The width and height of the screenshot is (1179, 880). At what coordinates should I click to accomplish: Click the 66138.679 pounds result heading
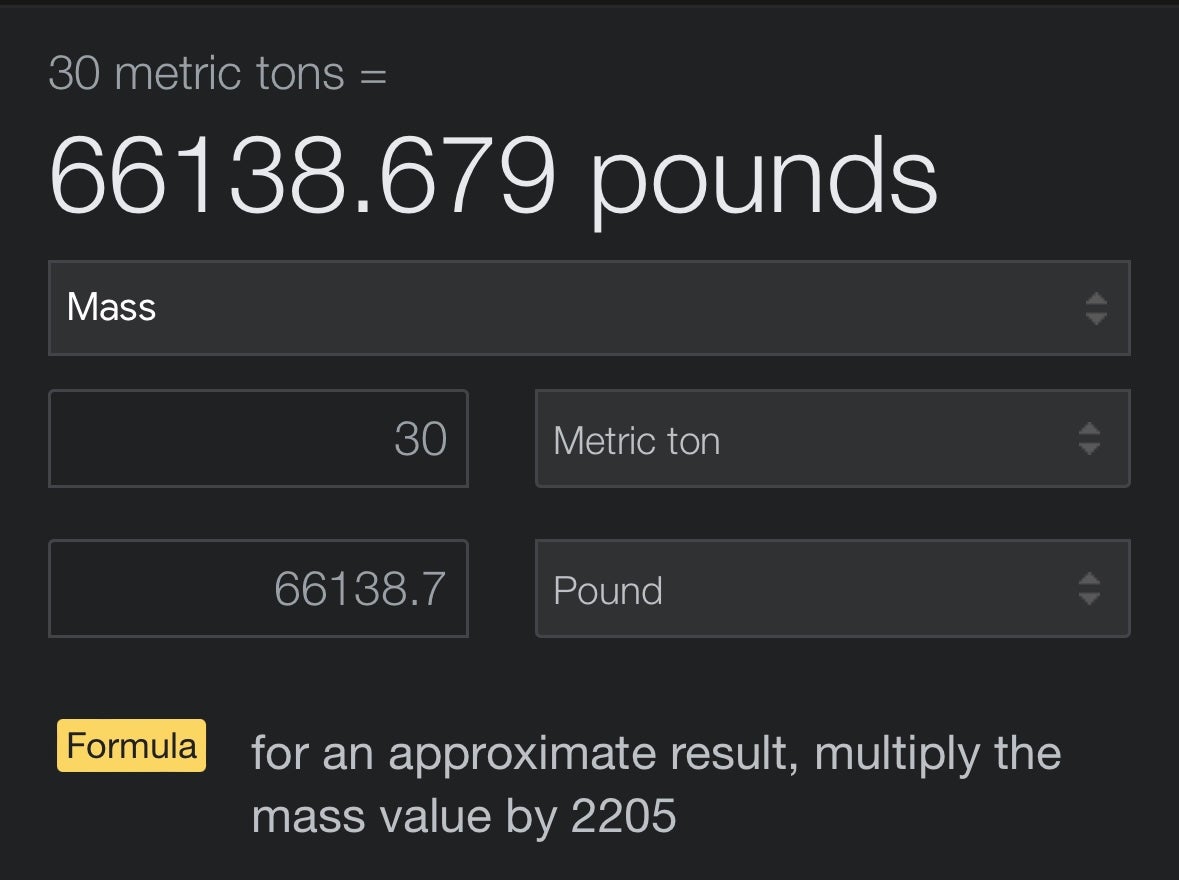tap(492, 176)
